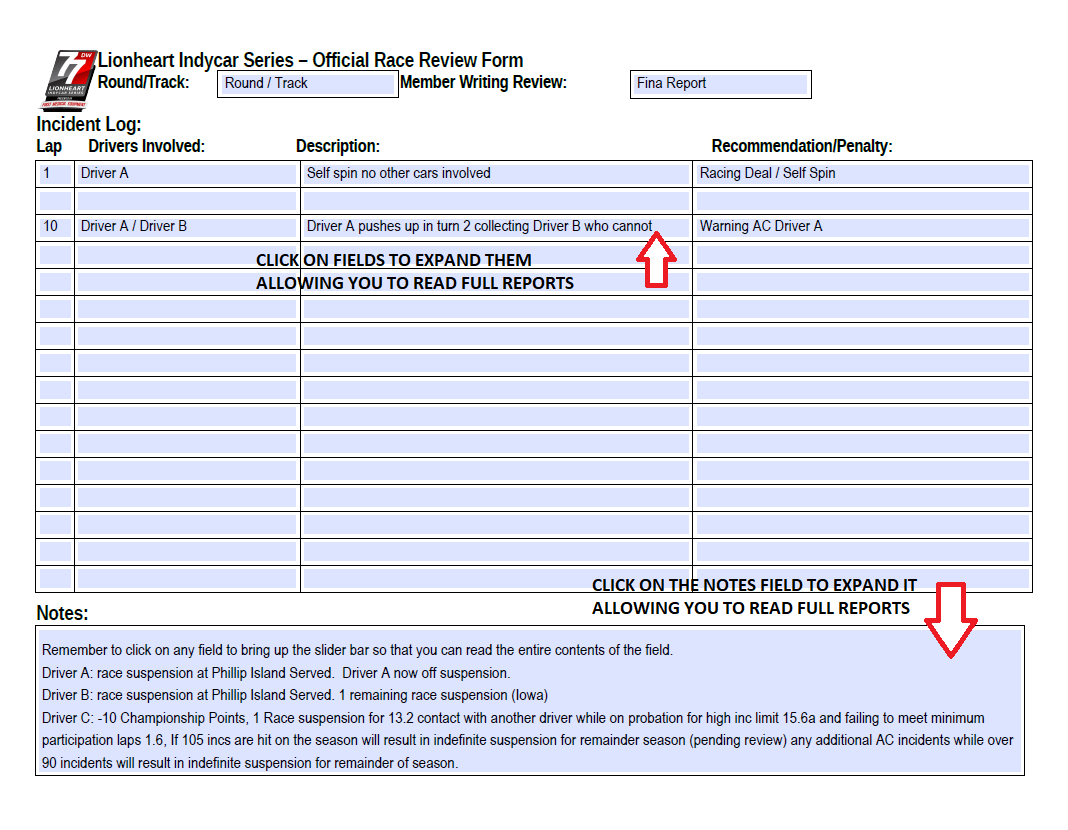This screenshot has height=830, width=1068.
Task: Click the 'Description:' column header
Action: (x=338, y=146)
